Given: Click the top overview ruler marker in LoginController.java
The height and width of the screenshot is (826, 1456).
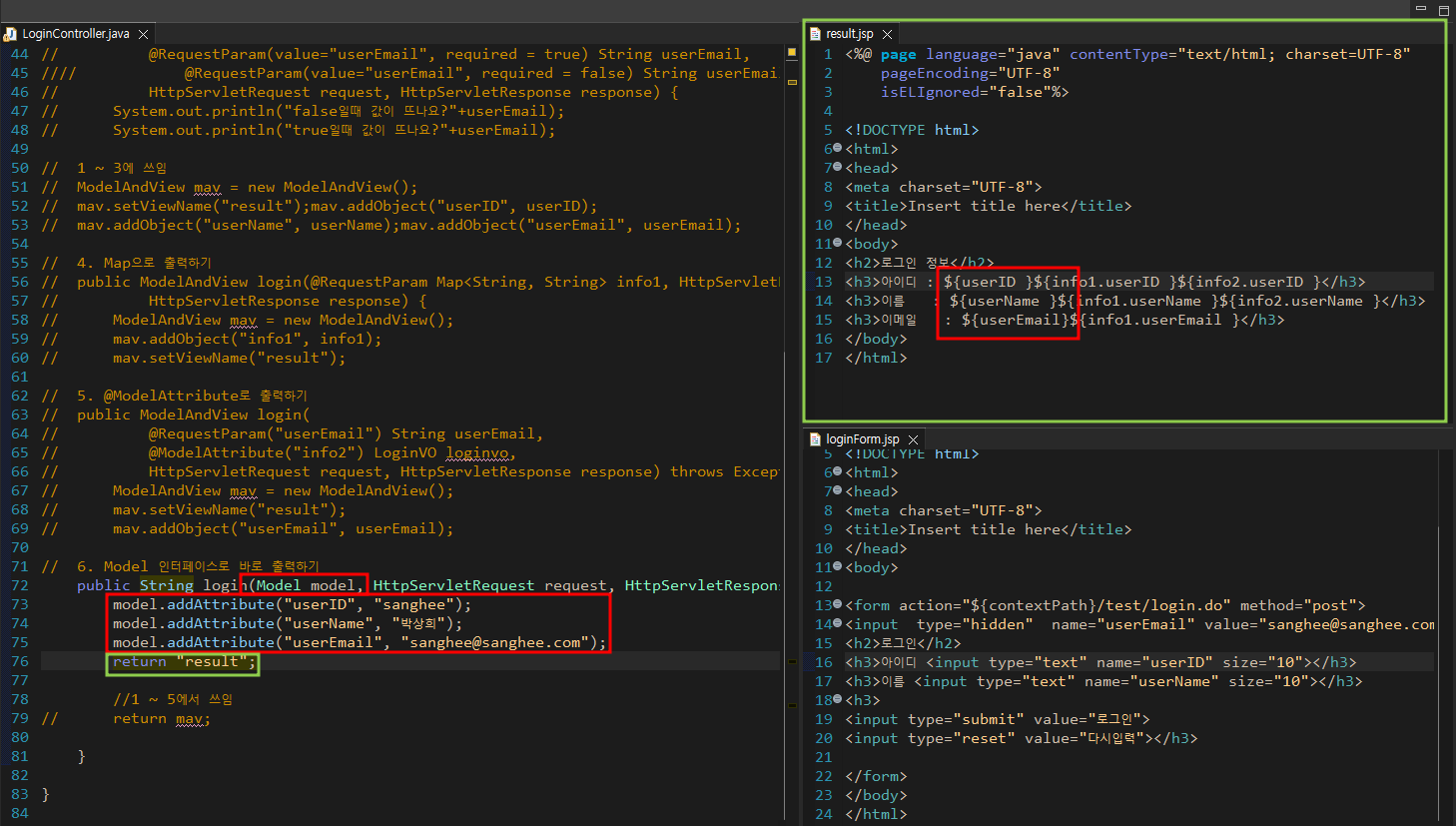Looking at the screenshot, I should (792, 52).
